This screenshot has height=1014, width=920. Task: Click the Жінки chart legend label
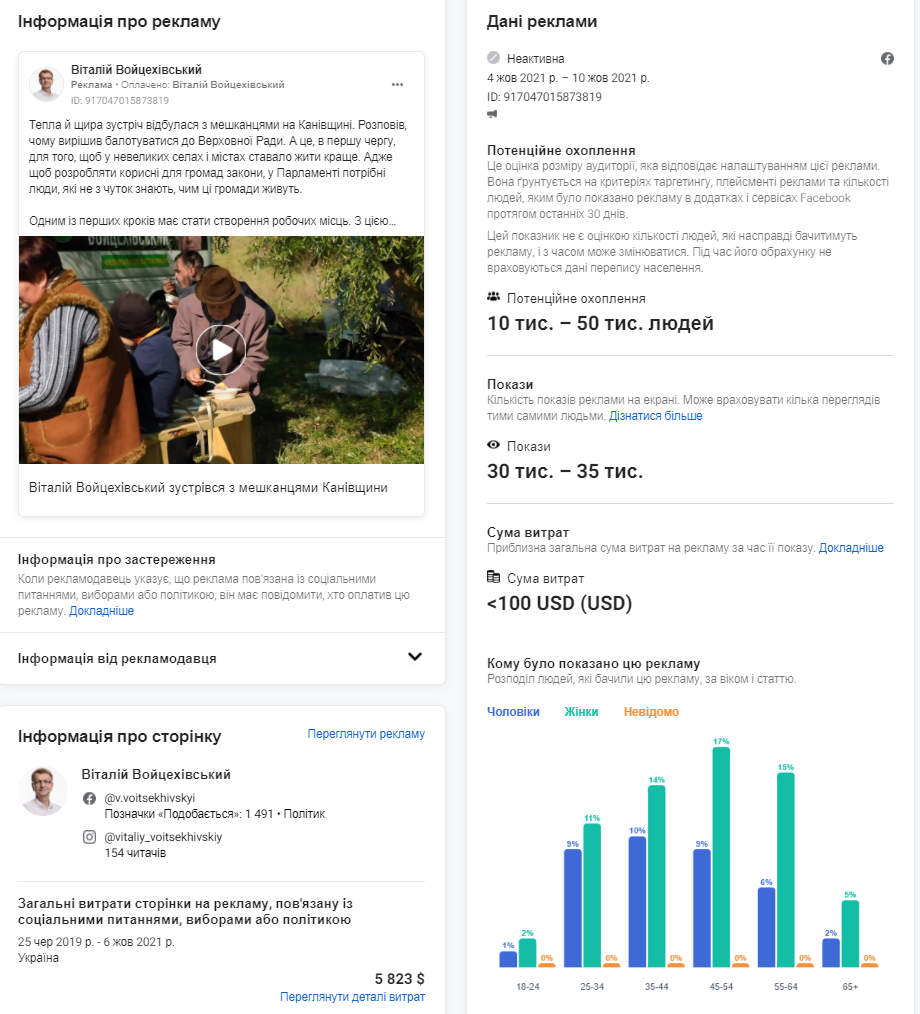coord(581,712)
